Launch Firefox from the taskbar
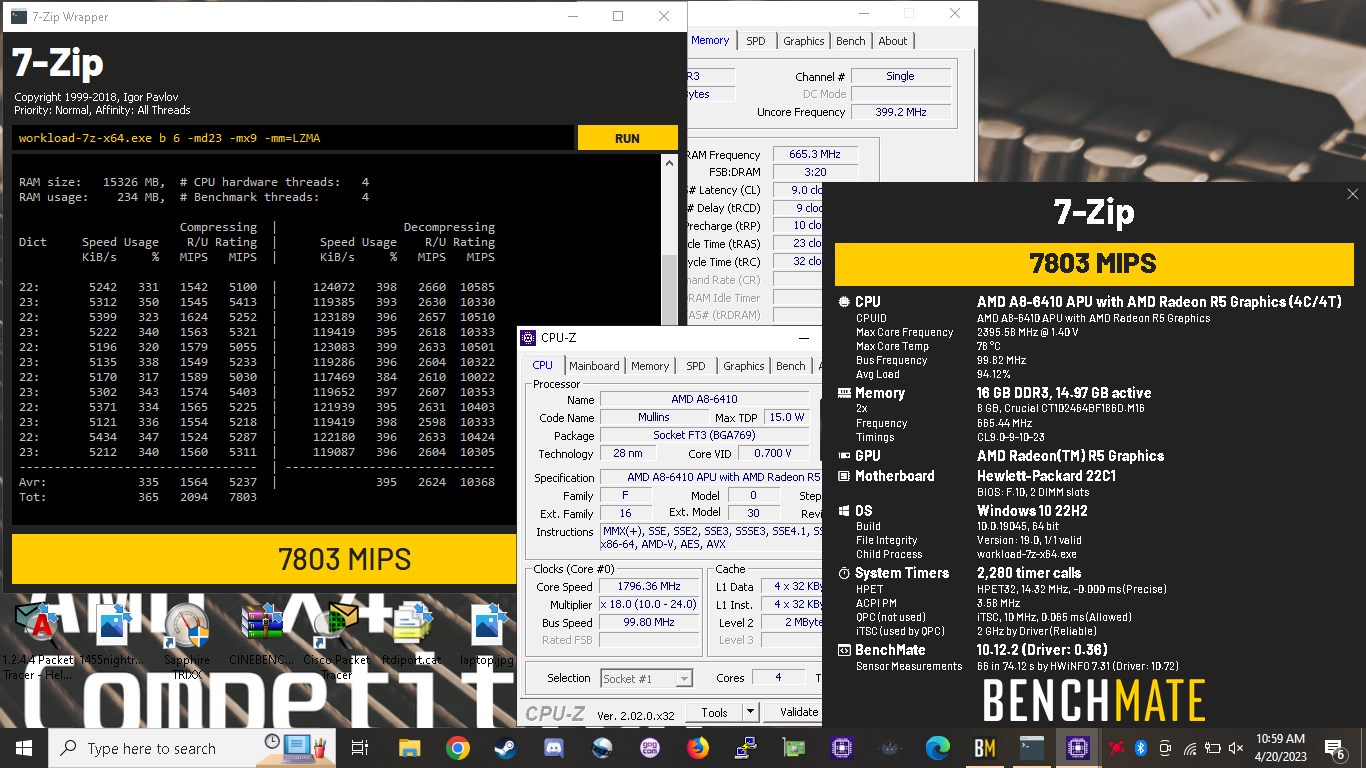Screen dimensions: 1366x768 [x=698, y=748]
